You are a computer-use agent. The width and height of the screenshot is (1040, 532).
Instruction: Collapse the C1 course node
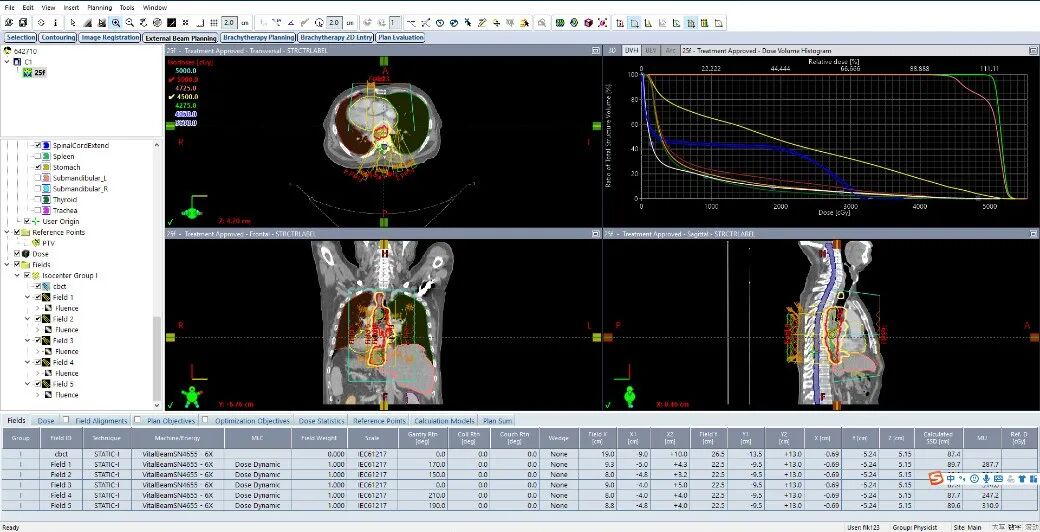click(x=7, y=62)
